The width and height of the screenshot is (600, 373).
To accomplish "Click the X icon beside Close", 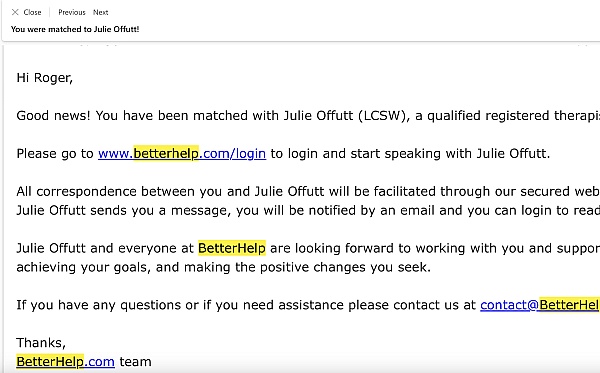I will 15,12.
